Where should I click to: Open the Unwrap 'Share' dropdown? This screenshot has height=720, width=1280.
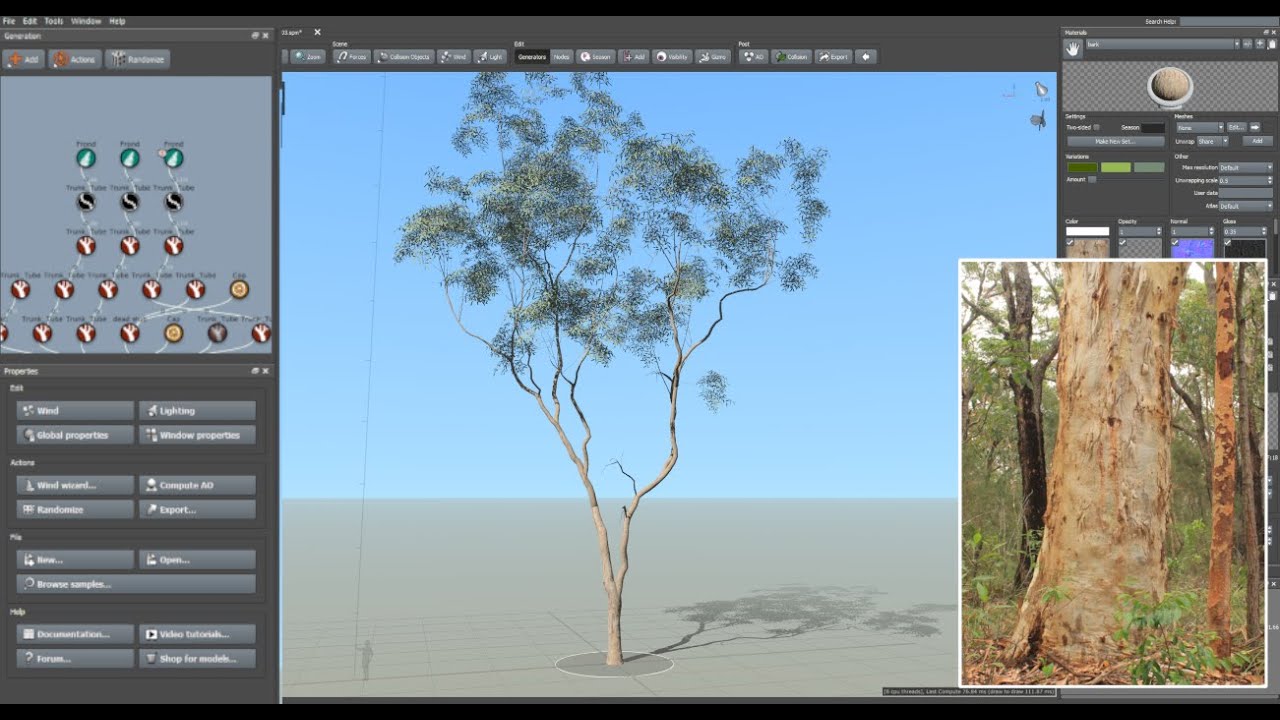[1212, 141]
